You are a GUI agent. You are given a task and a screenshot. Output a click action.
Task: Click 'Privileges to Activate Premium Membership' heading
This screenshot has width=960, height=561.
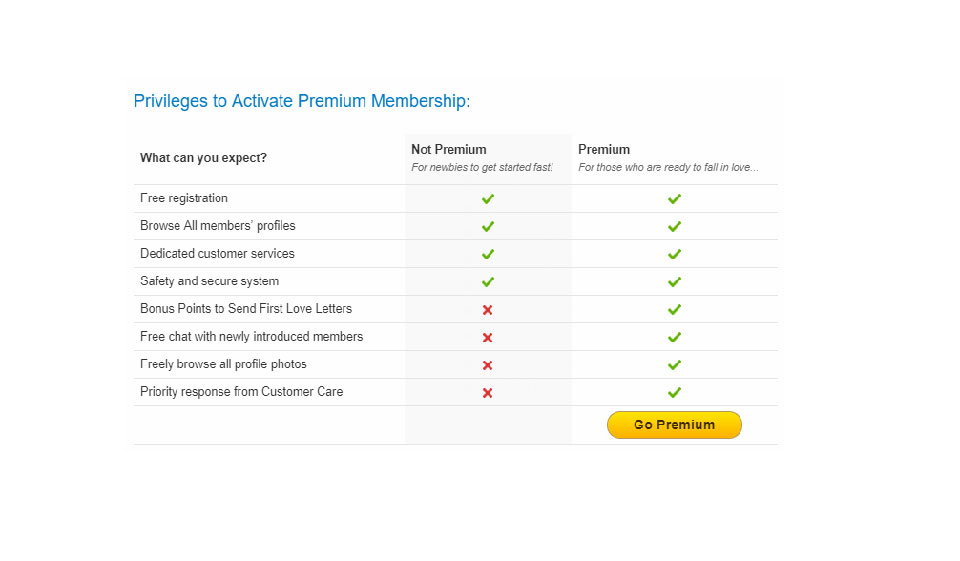302,101
